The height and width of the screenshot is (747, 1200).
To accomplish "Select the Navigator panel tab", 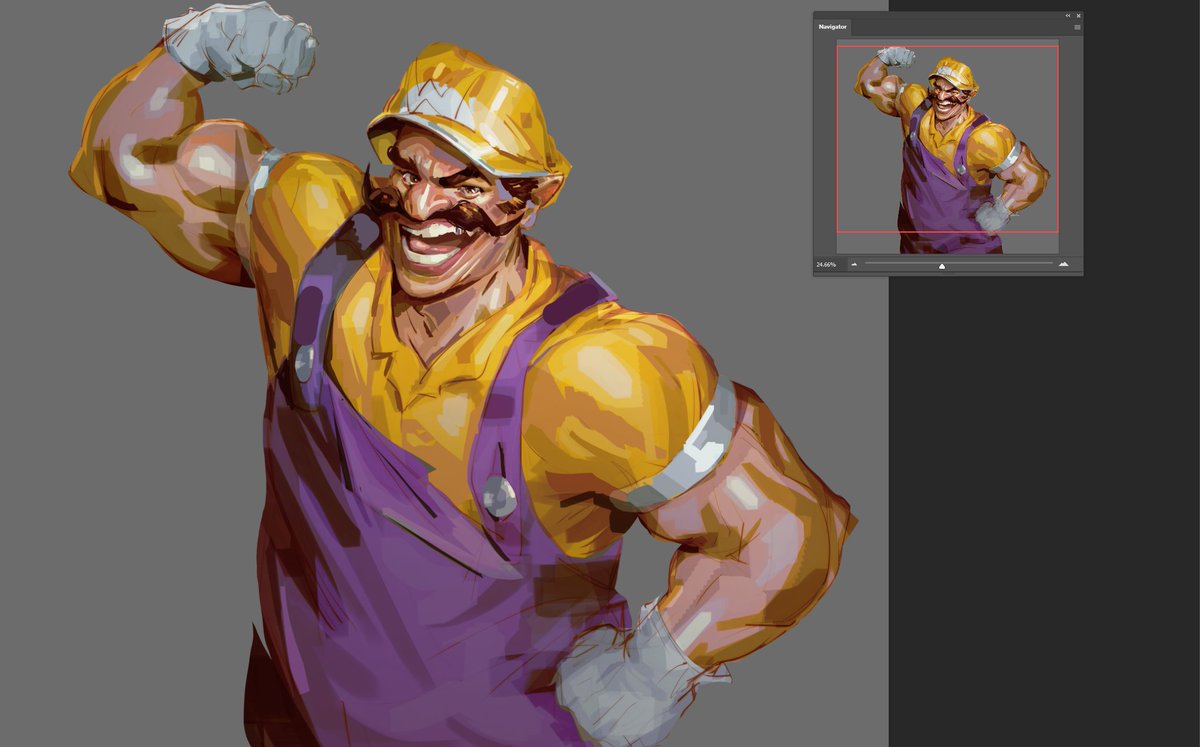I will pos(832,27).
